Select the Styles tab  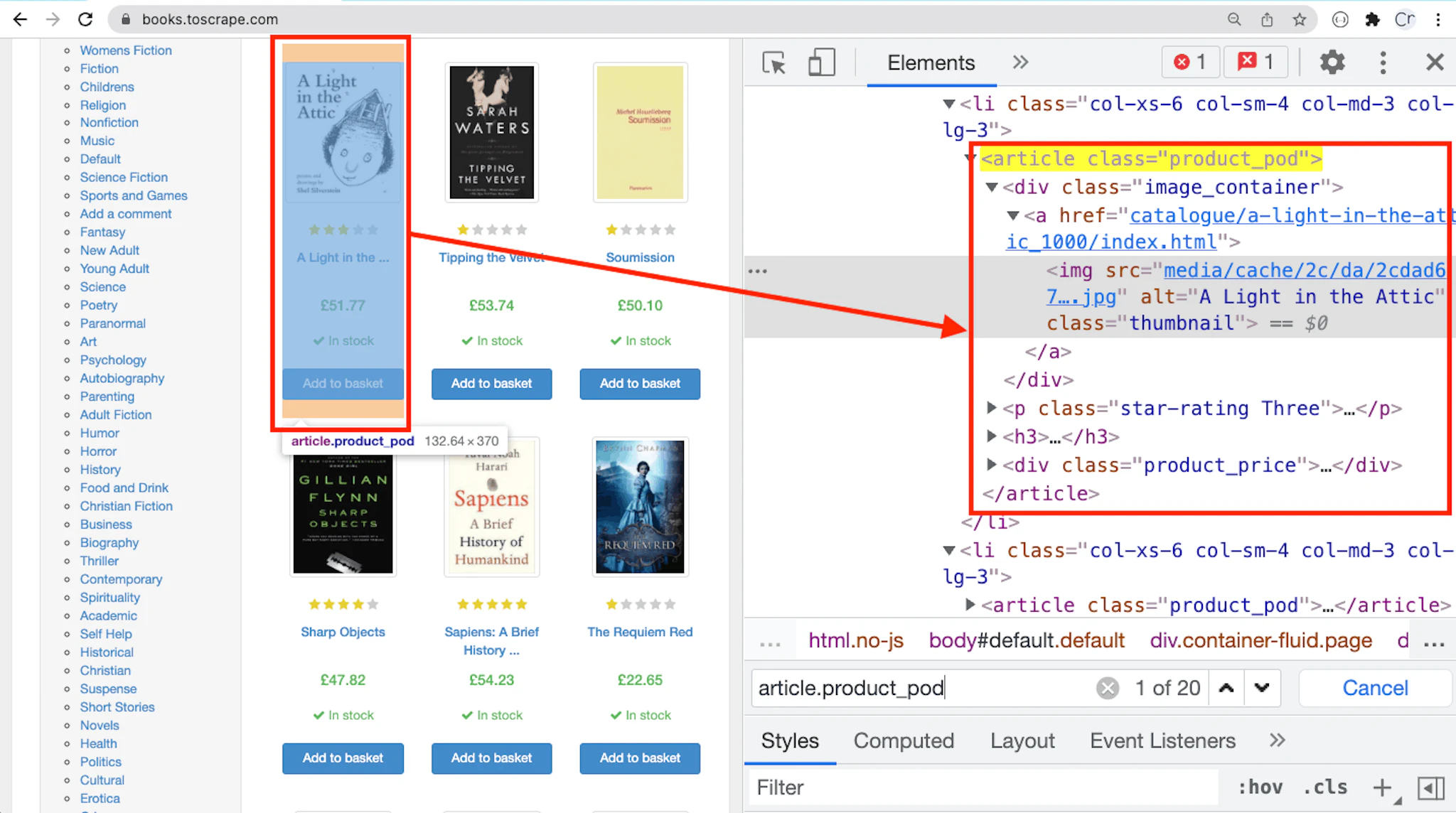[790, 741]
